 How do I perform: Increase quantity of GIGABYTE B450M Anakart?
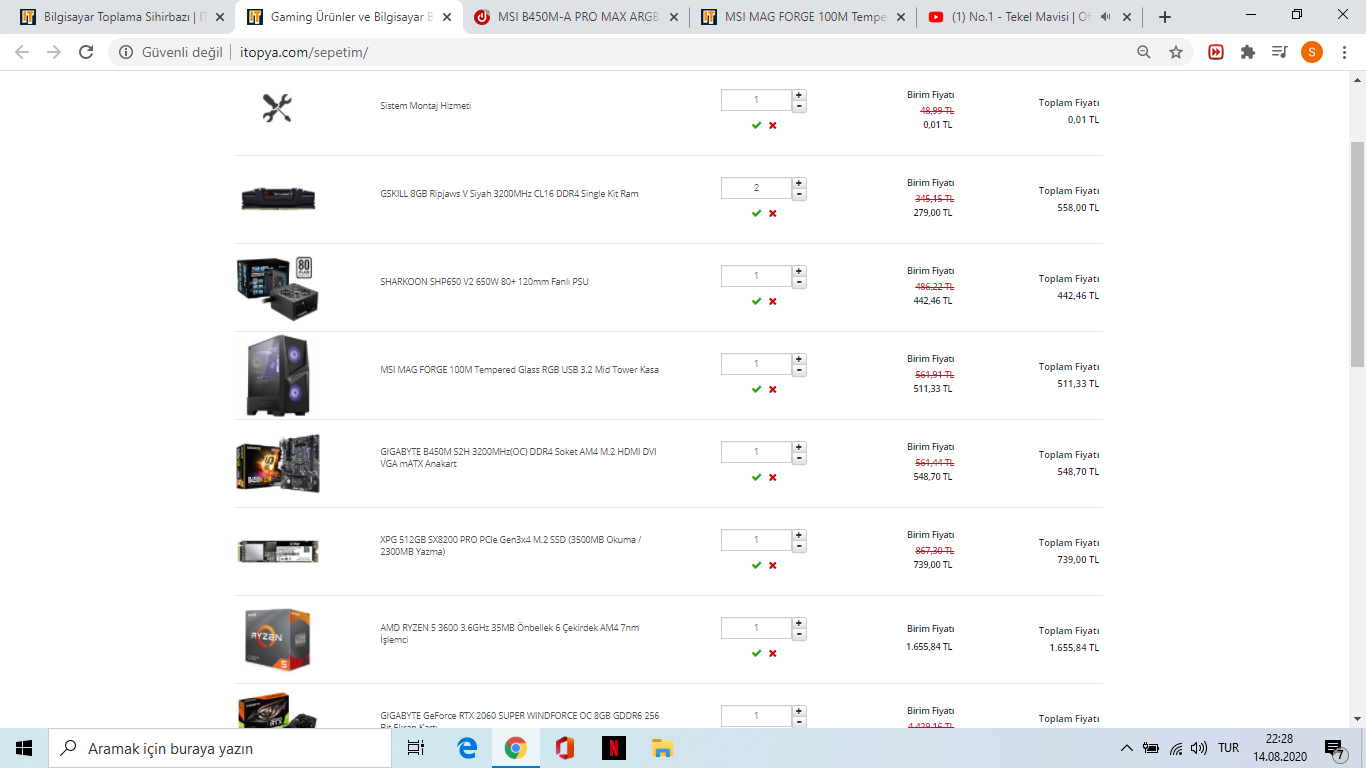click(799, 447)
